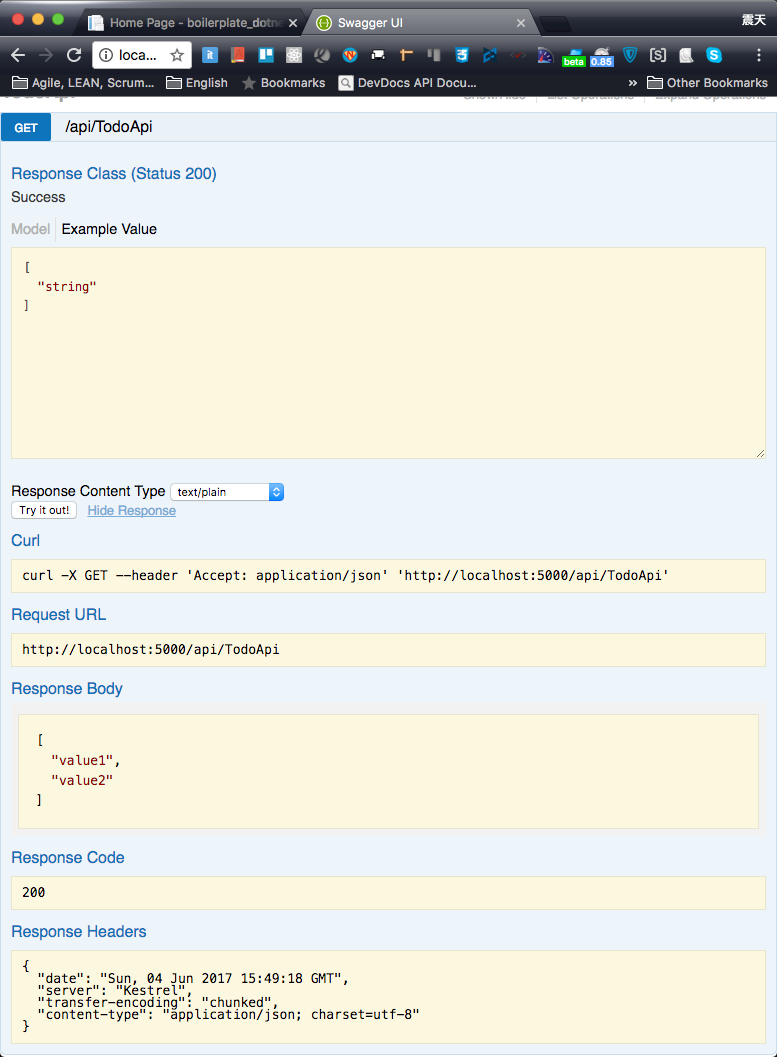Reload the page with the refresh icon

pos(74,56)
